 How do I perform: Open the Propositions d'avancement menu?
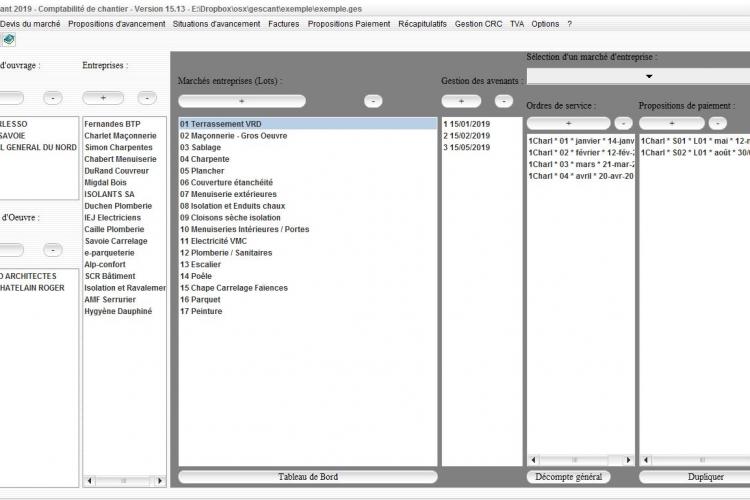117,24
